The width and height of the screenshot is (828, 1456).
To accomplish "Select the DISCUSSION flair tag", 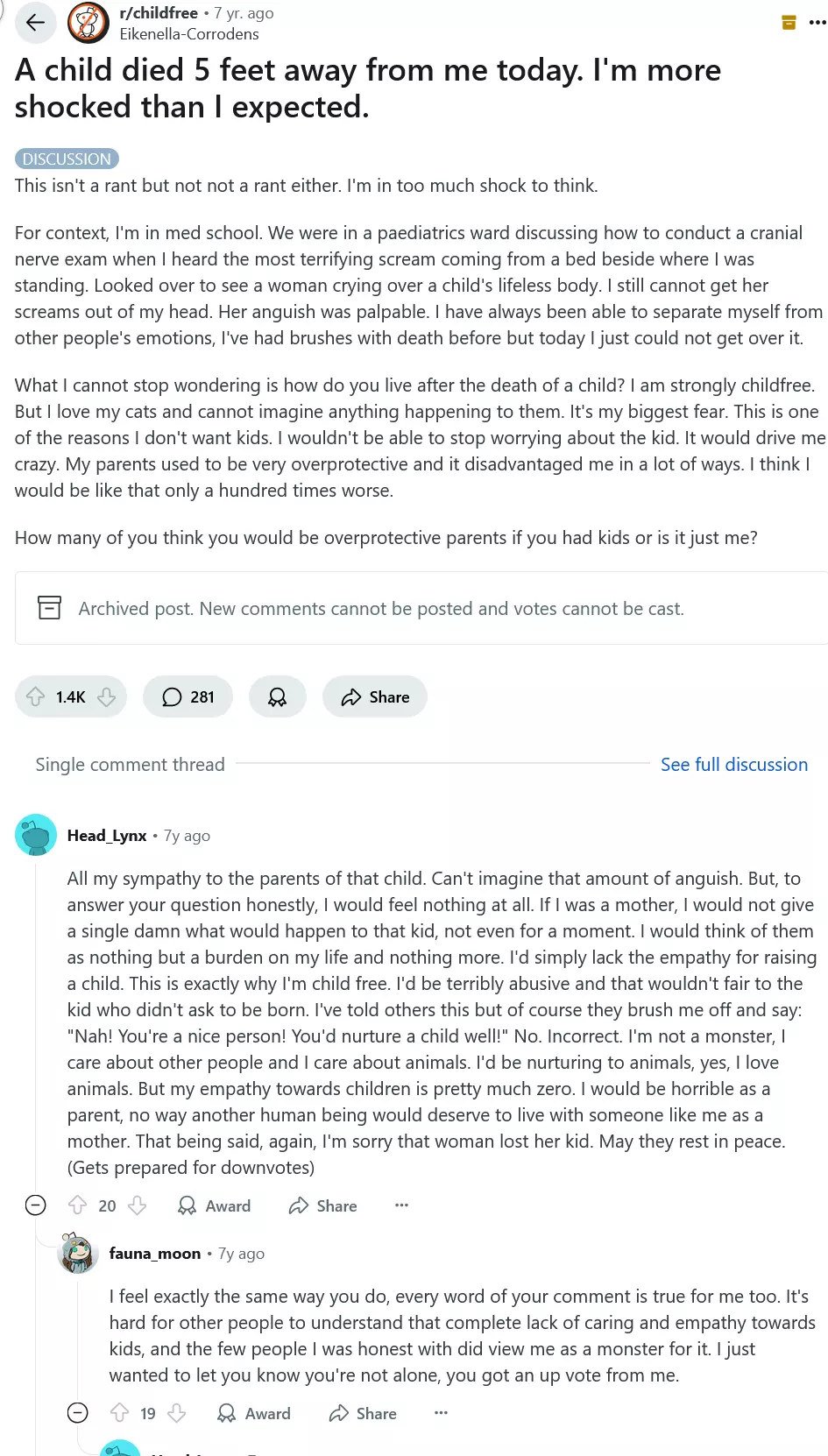I will pos(67,159).
